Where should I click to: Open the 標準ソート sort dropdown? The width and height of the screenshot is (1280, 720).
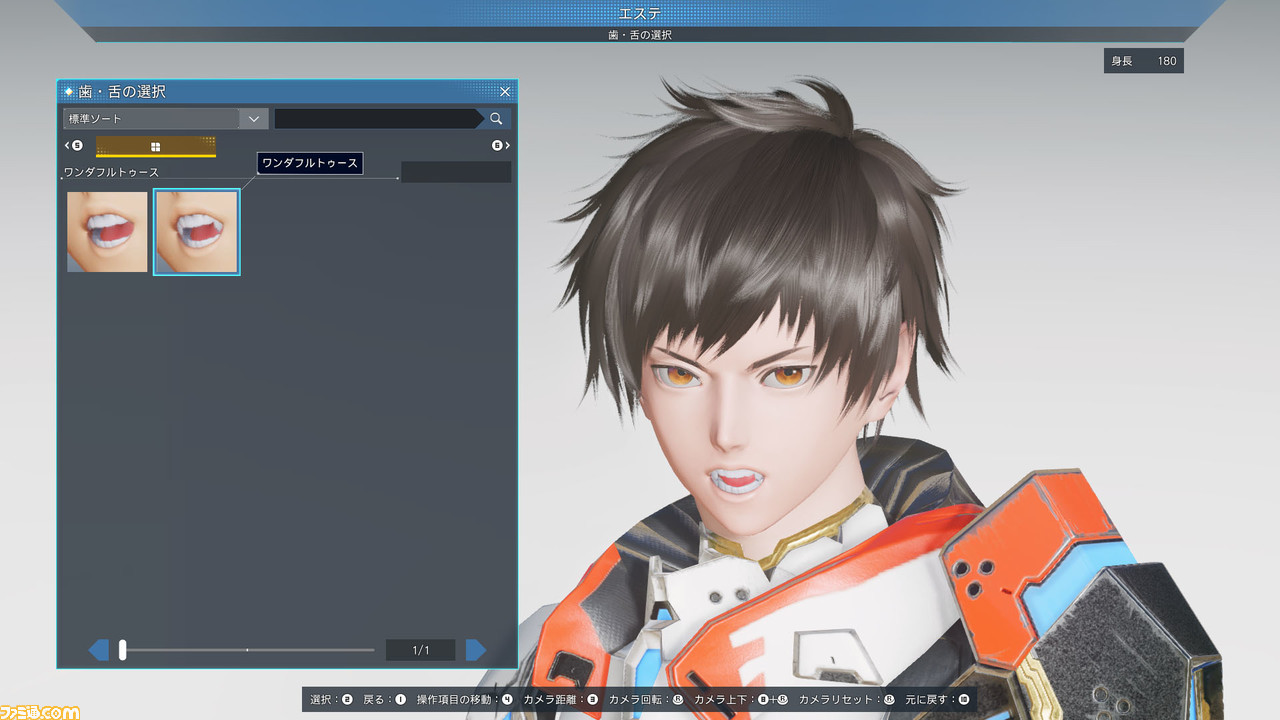pos(165,119)
